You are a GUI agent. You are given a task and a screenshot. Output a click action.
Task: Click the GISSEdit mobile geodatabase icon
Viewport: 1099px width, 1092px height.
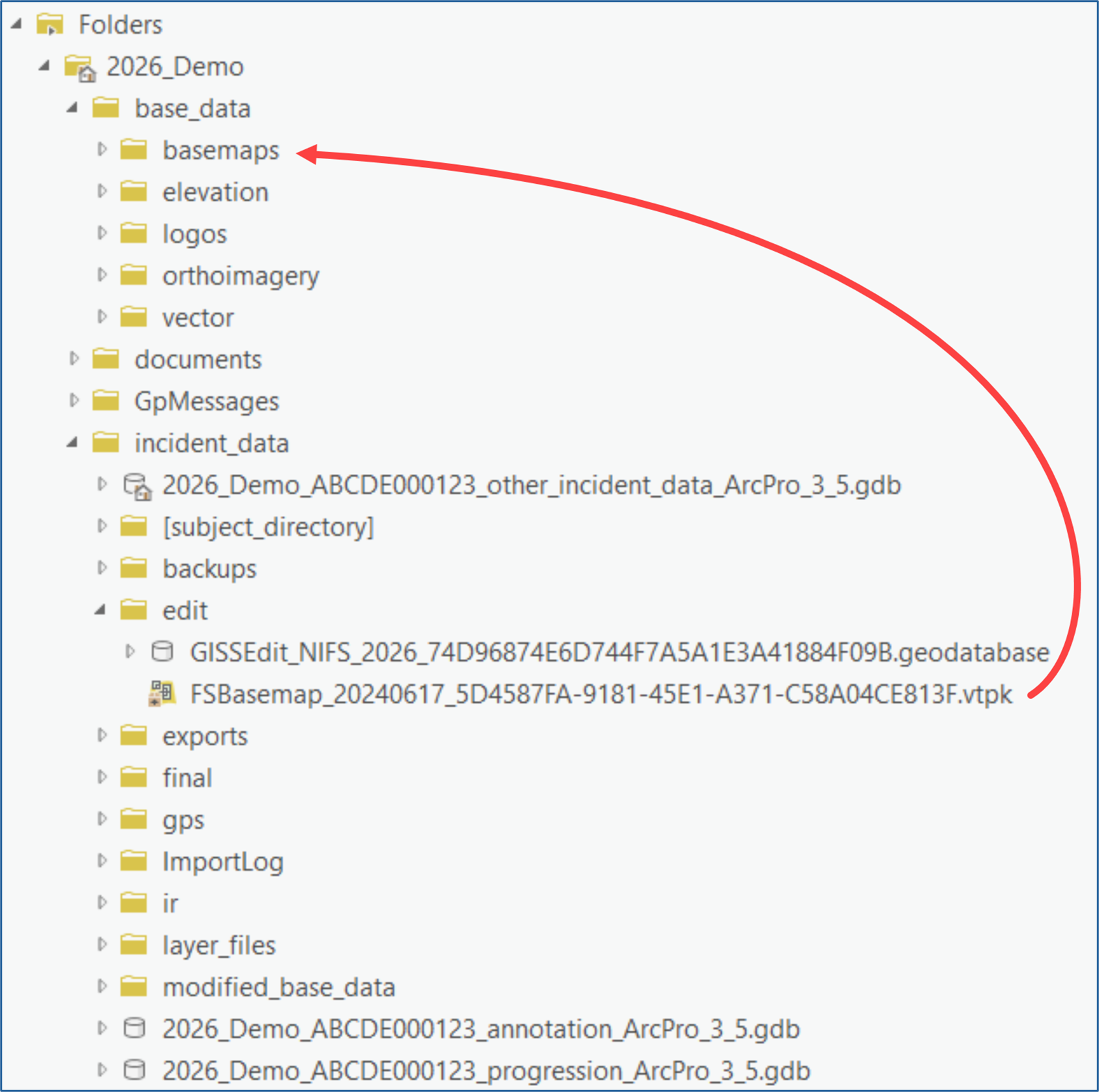(x=162, y=651)
